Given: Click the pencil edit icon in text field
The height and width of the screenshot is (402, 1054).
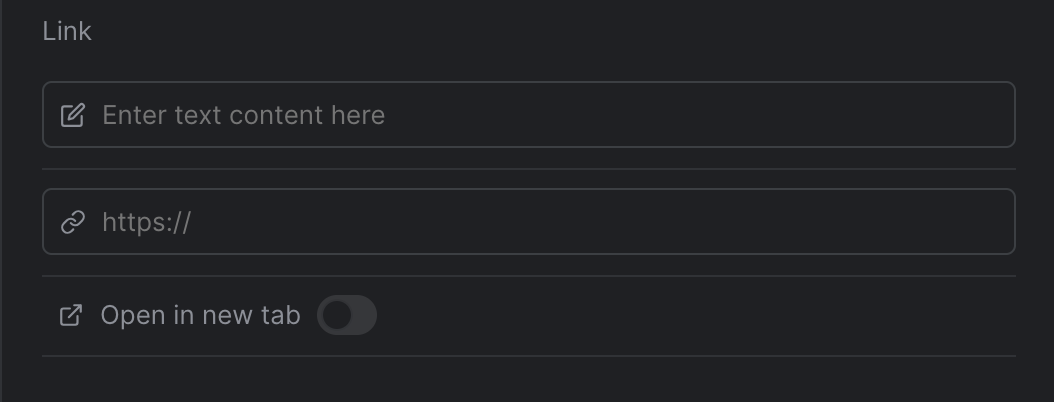Looking at the screenshot, I should coord(73,115).
